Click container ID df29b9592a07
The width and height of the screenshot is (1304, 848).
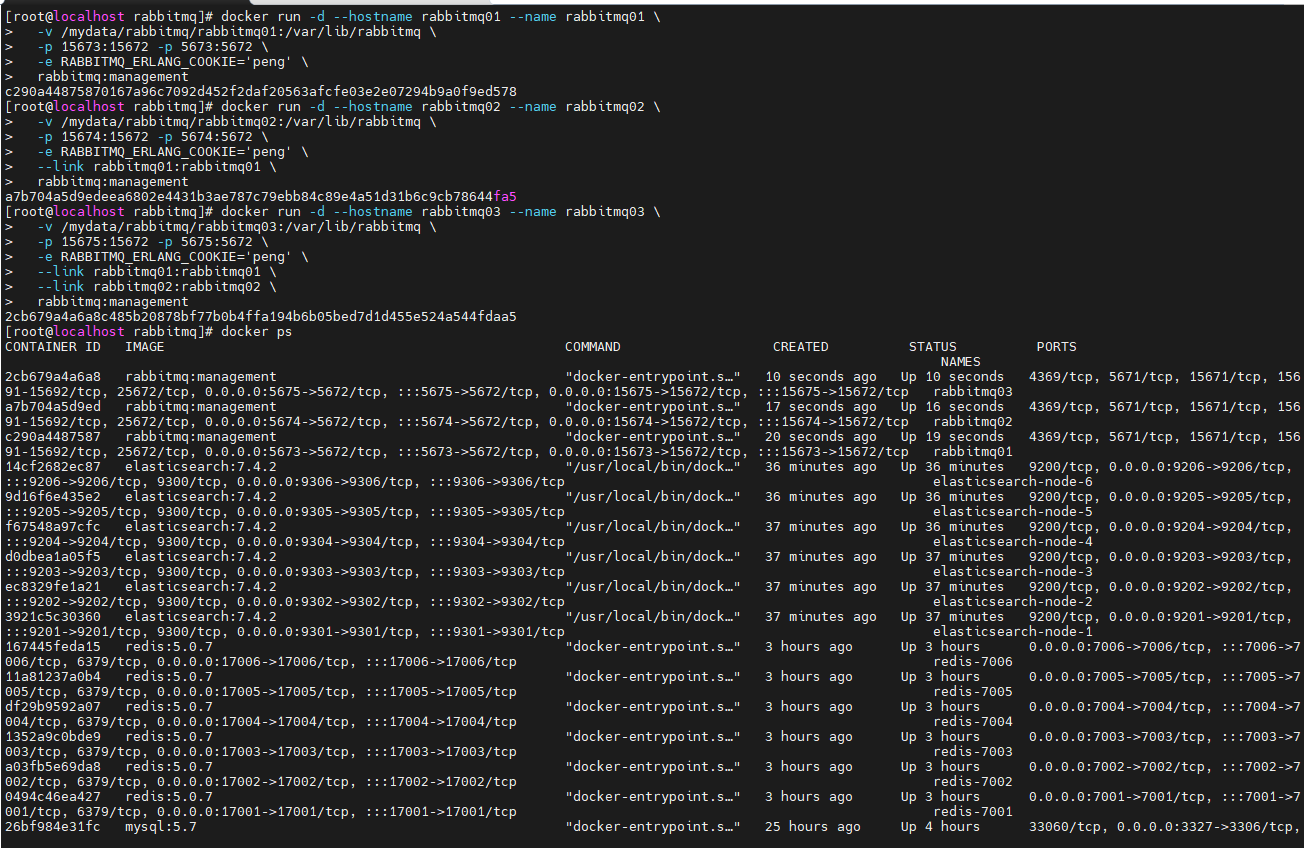pos(53,707)
